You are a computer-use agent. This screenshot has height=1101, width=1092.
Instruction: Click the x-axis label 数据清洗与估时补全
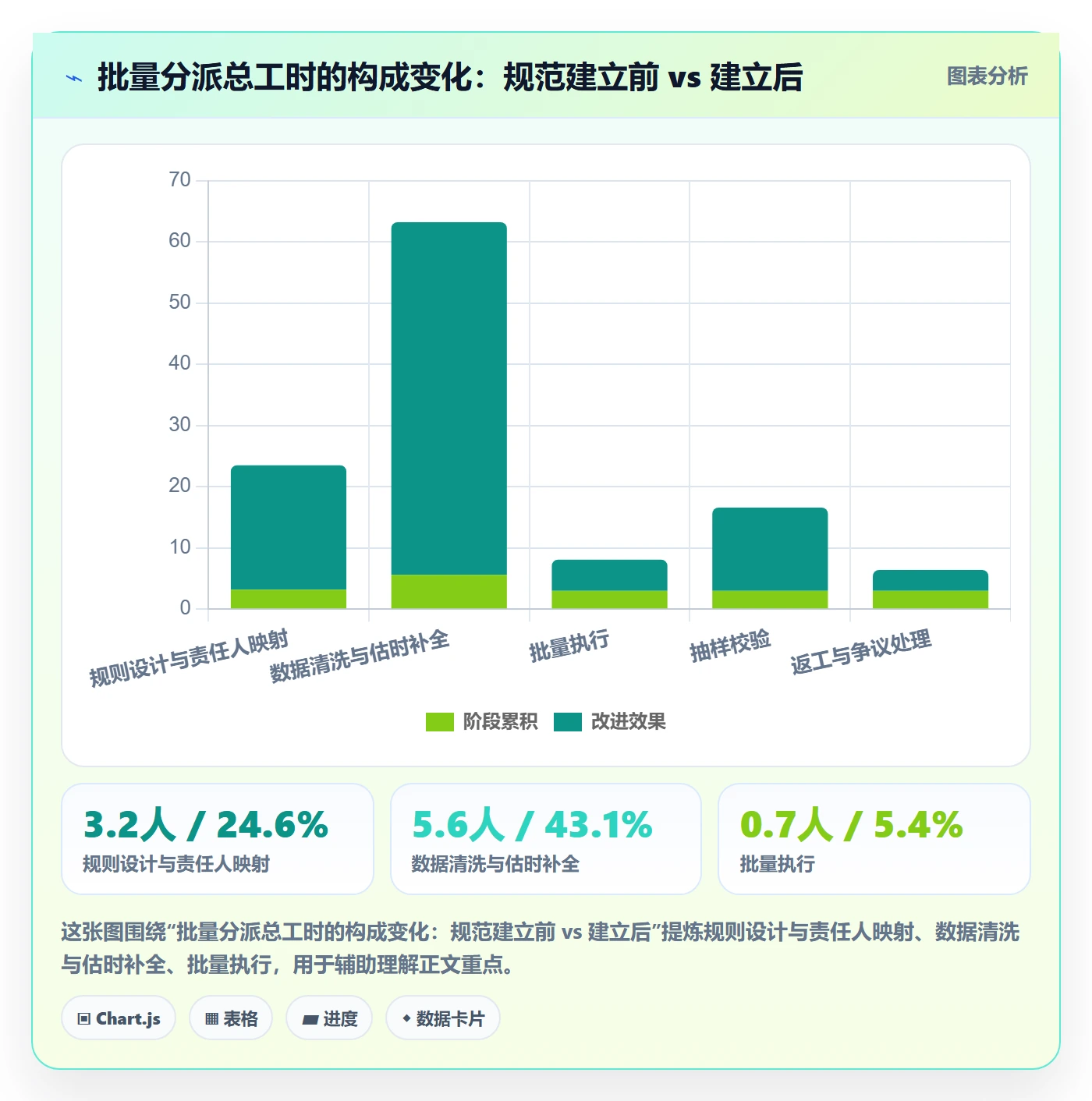click(x=360, y=657)
